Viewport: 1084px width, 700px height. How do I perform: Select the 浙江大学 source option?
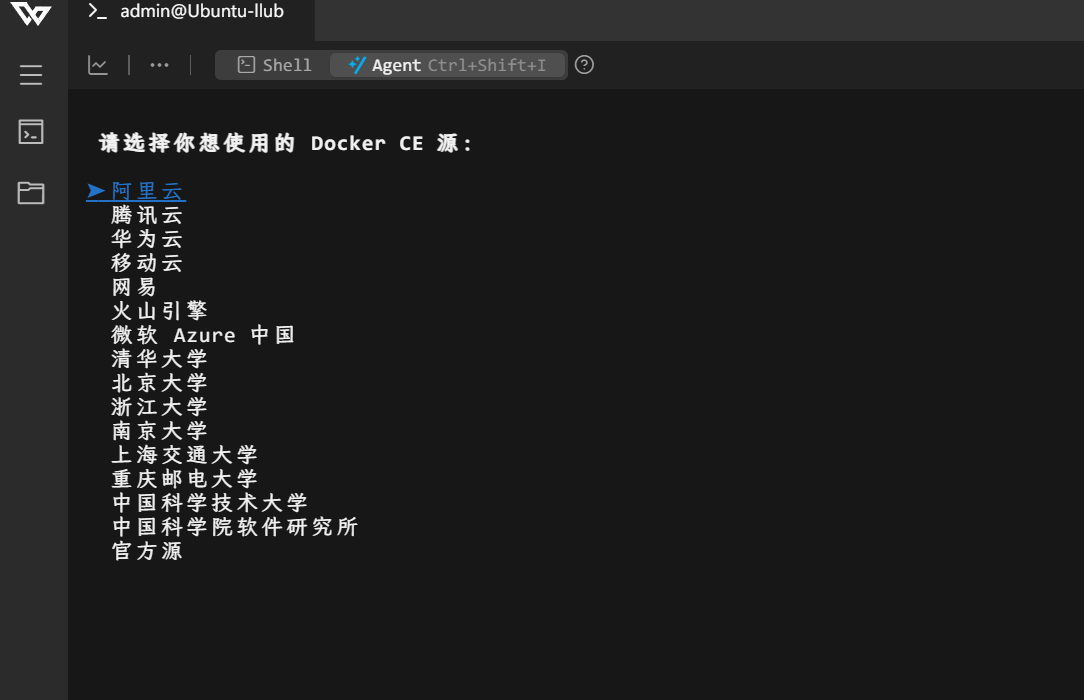pos(159,407)
